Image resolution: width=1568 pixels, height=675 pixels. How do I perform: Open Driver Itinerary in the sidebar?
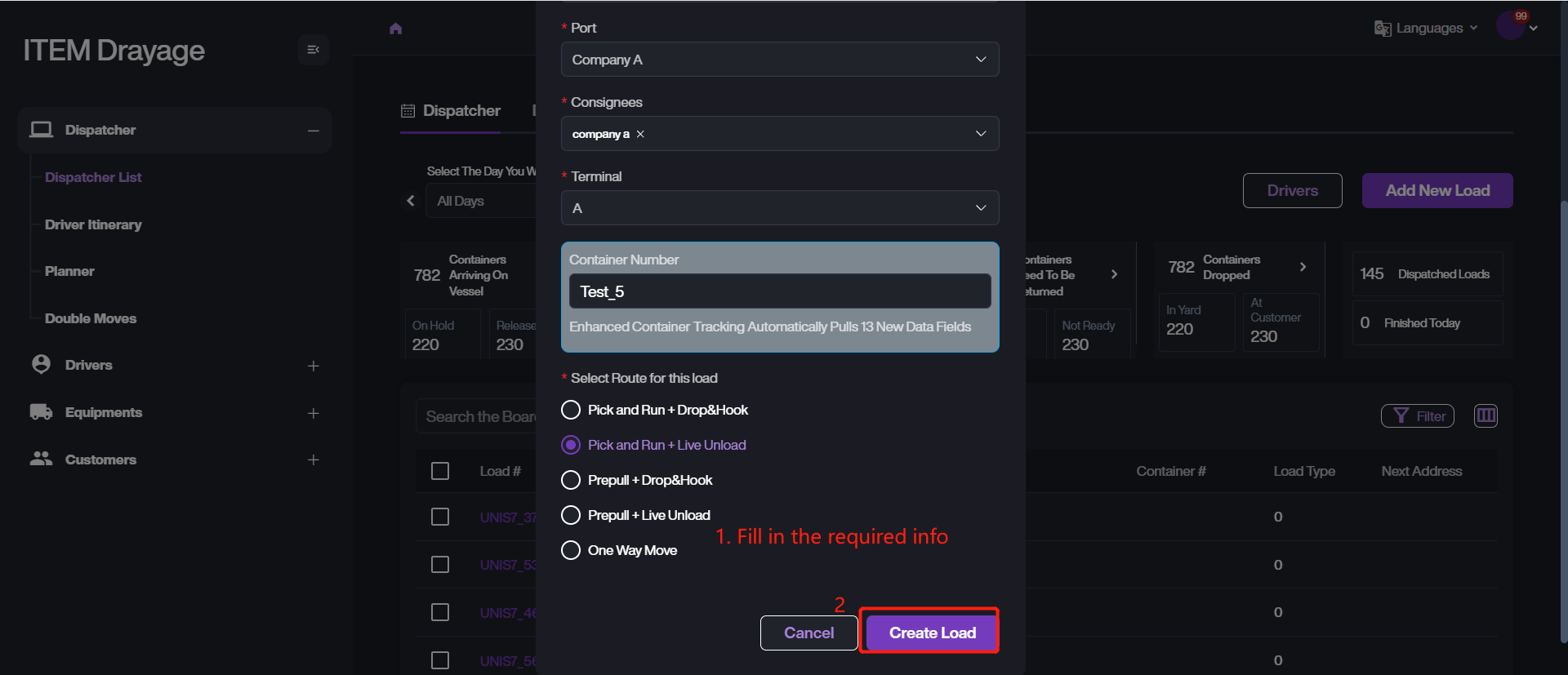93,224
